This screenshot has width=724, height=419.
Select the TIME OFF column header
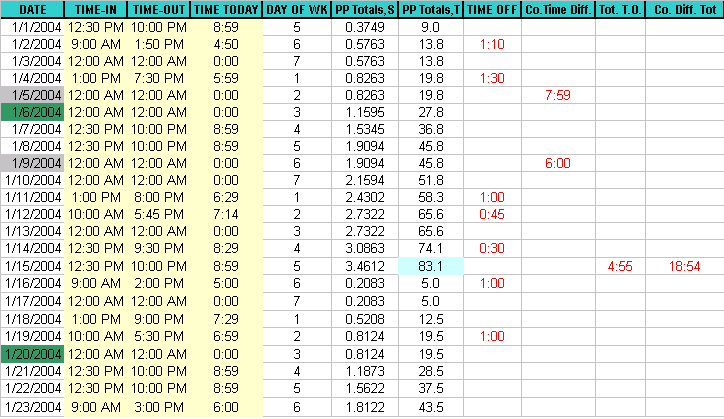493,9
